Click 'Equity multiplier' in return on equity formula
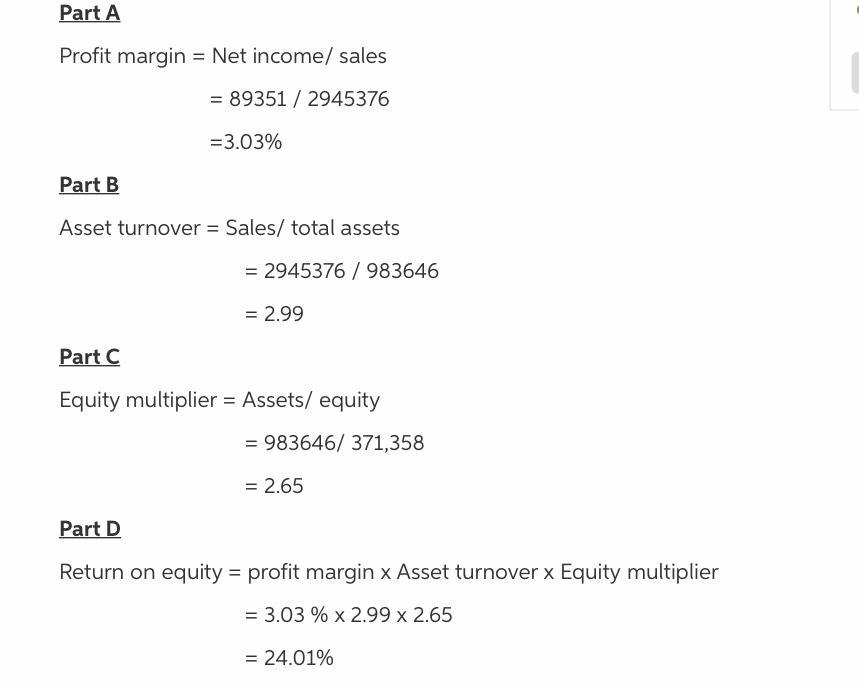Screen dimensions: 859x689 click(x=639, y=572)
